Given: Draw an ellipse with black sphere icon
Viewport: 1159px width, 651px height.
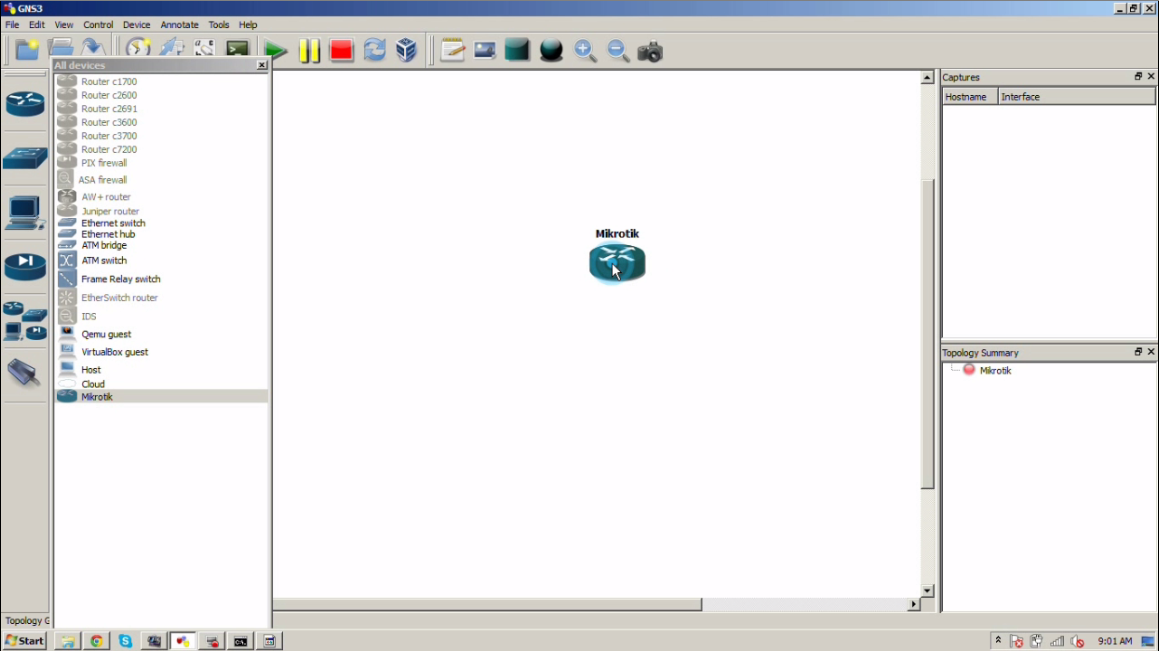Looking at the screenshot, I should point(551,50).
